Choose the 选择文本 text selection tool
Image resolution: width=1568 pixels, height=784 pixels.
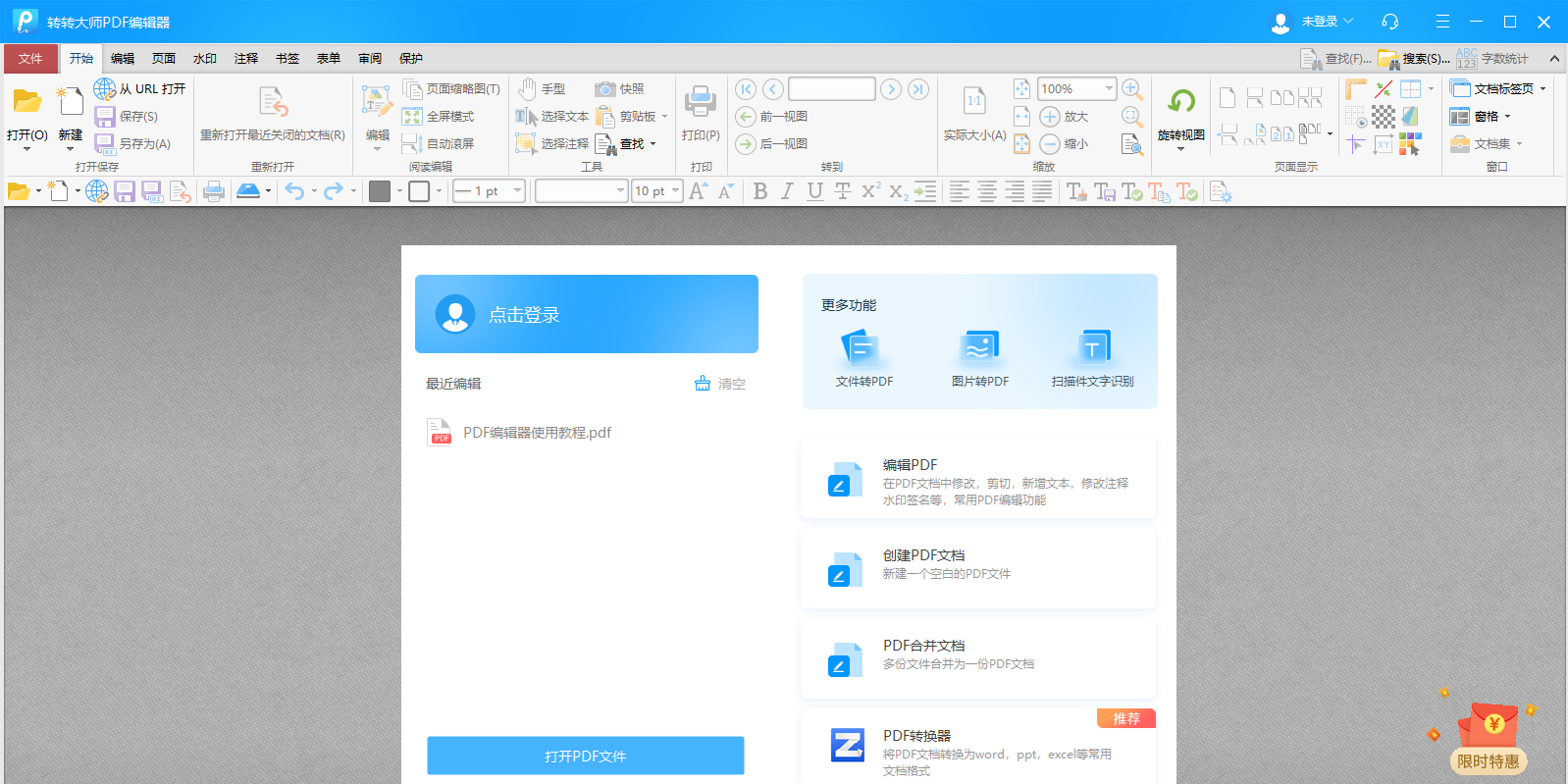point(552,117)
